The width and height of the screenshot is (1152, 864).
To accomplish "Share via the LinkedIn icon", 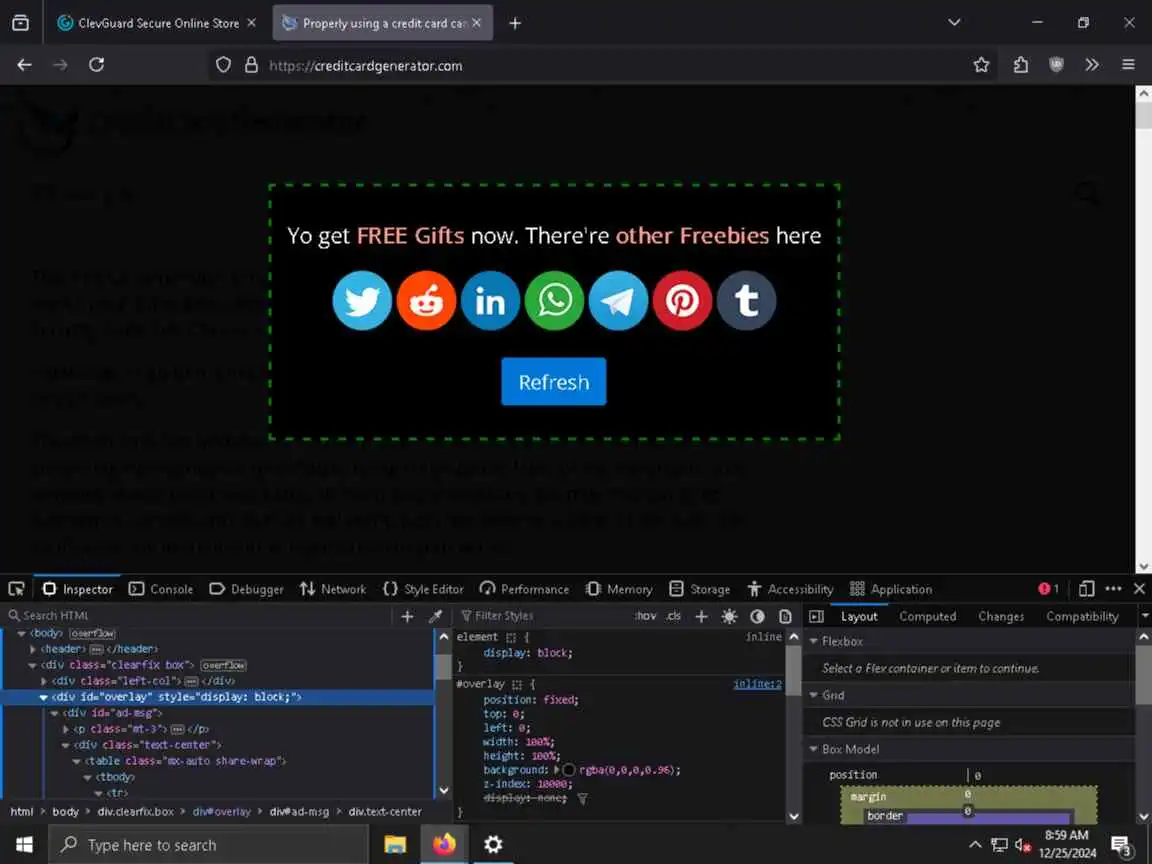I will click(x=490, y=300).
